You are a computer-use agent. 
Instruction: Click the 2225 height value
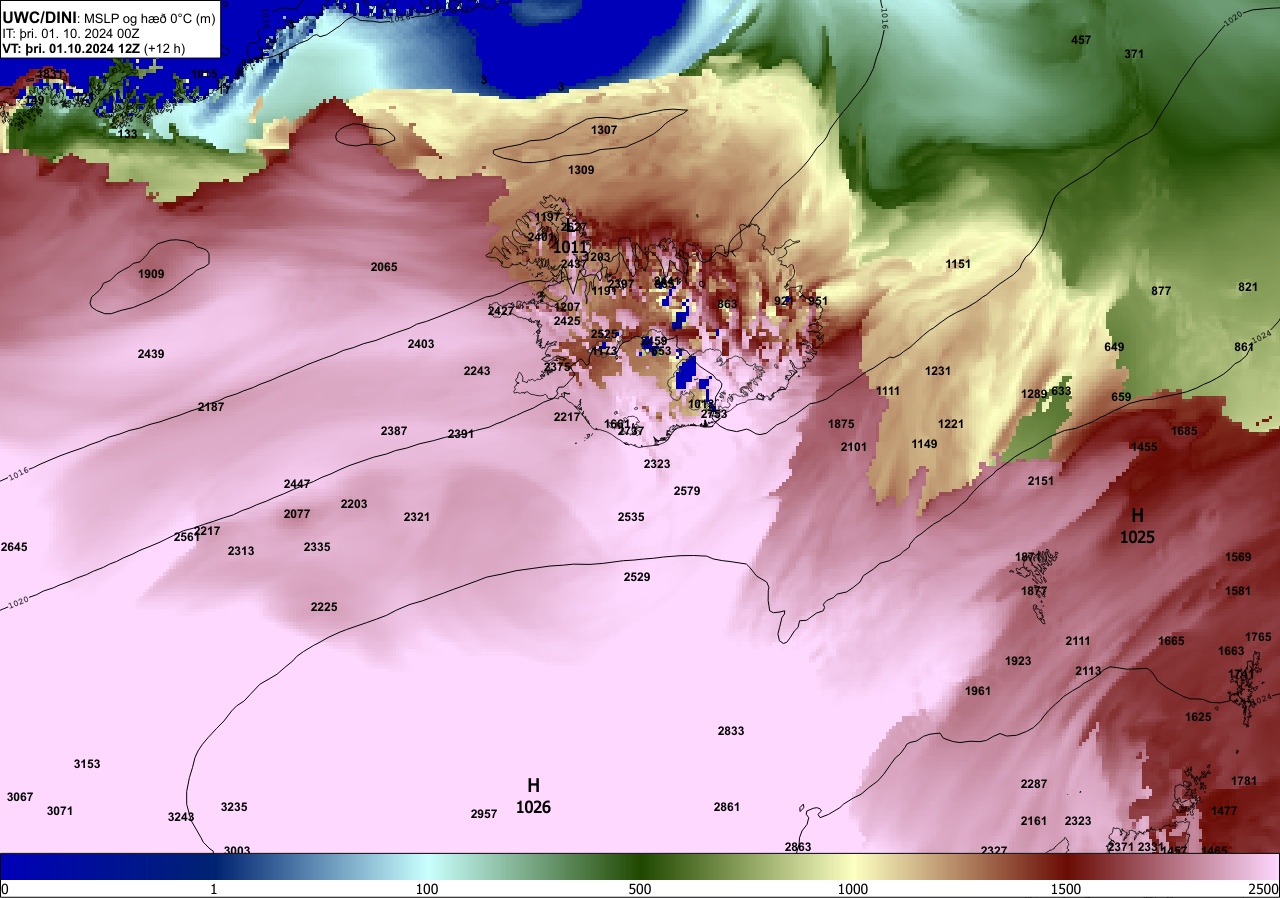point(324,607)
